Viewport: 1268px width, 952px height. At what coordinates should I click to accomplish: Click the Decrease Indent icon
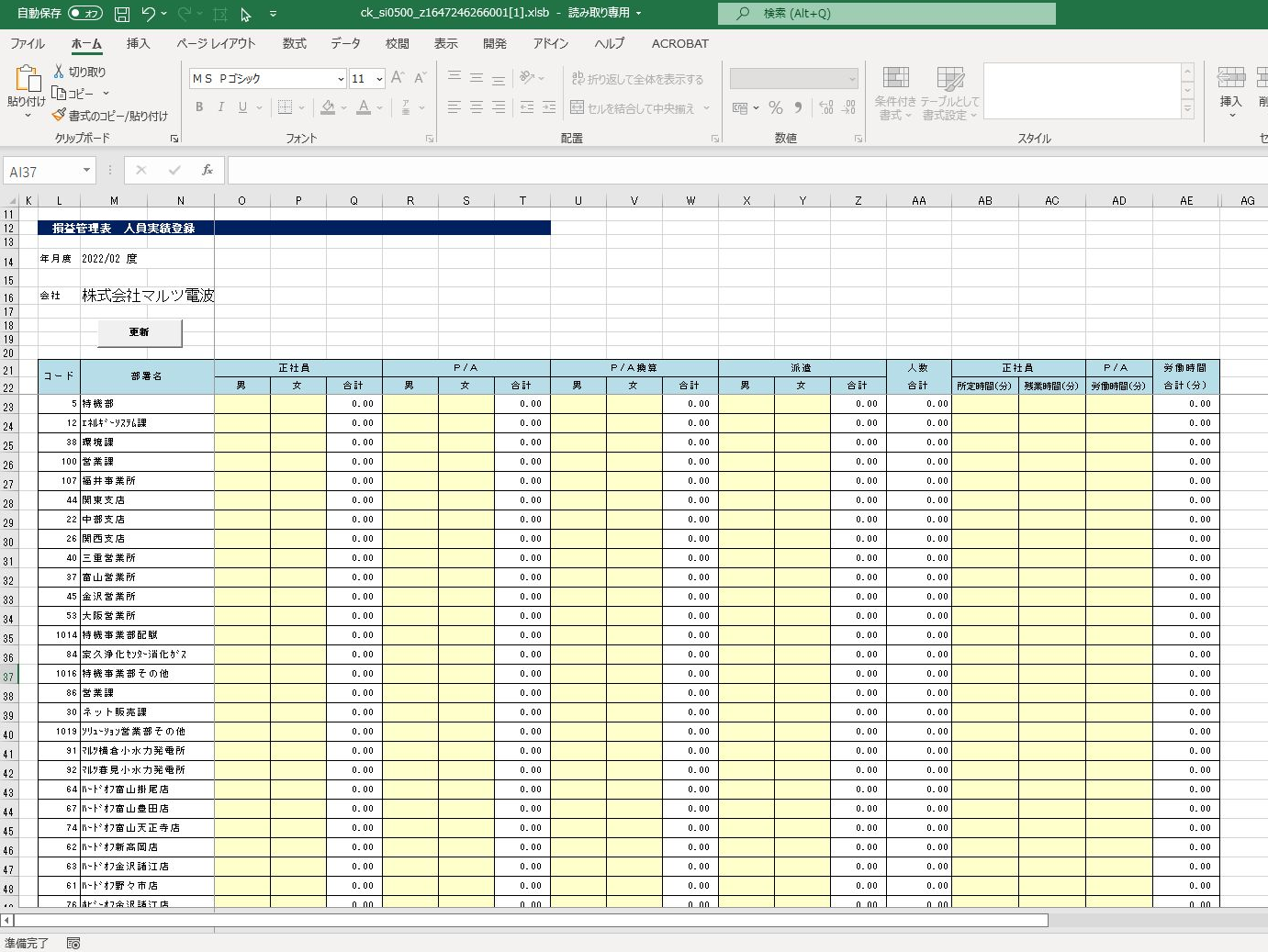point(527,107)
